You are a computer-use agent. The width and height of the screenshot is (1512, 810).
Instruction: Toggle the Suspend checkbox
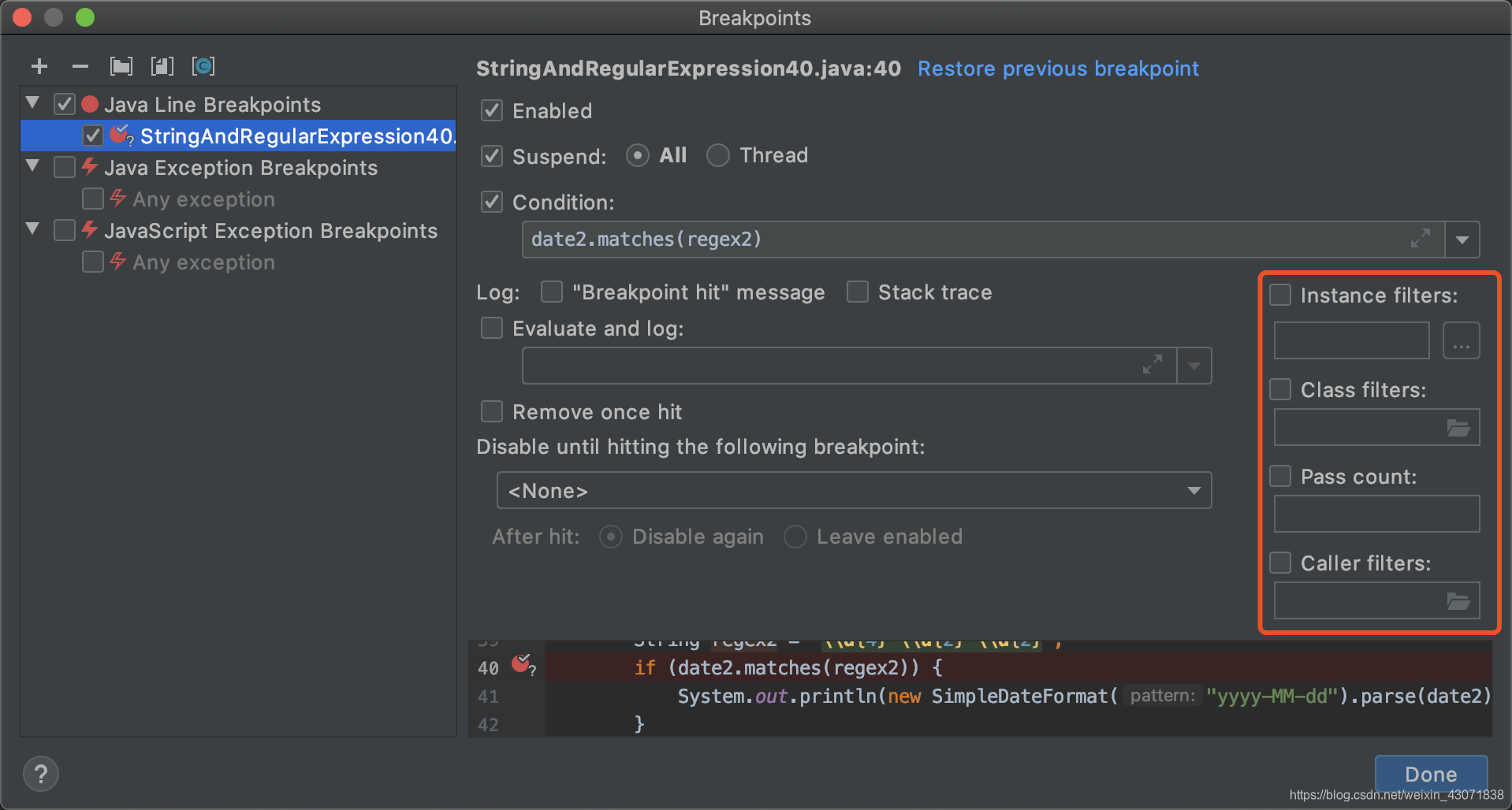pyautogui.click(x=492, y=156)
